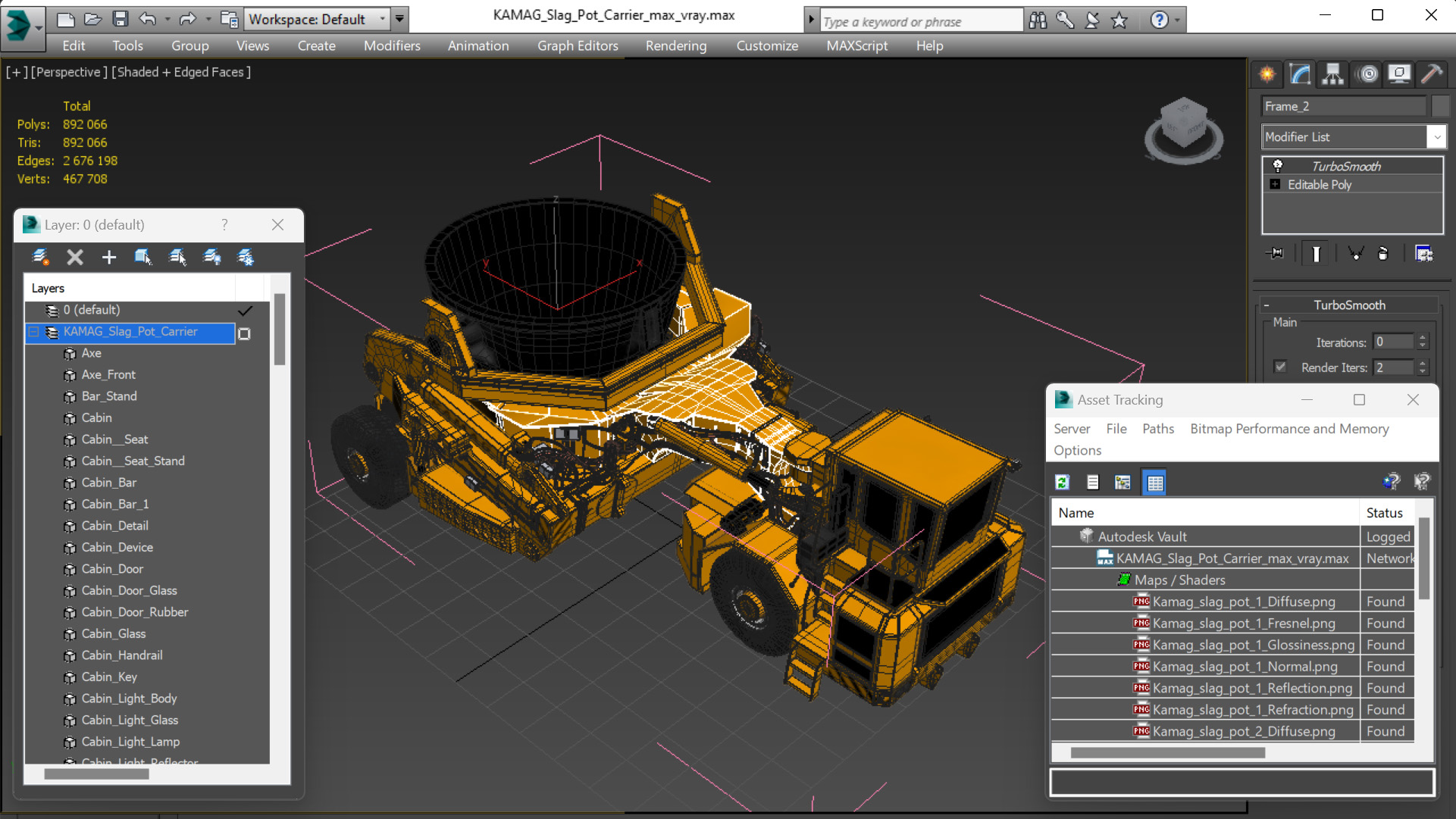The width and height of the screenshot is (1456, 819).
Task: Open the Display command panel tab
Action: (x=1399, y=73)
